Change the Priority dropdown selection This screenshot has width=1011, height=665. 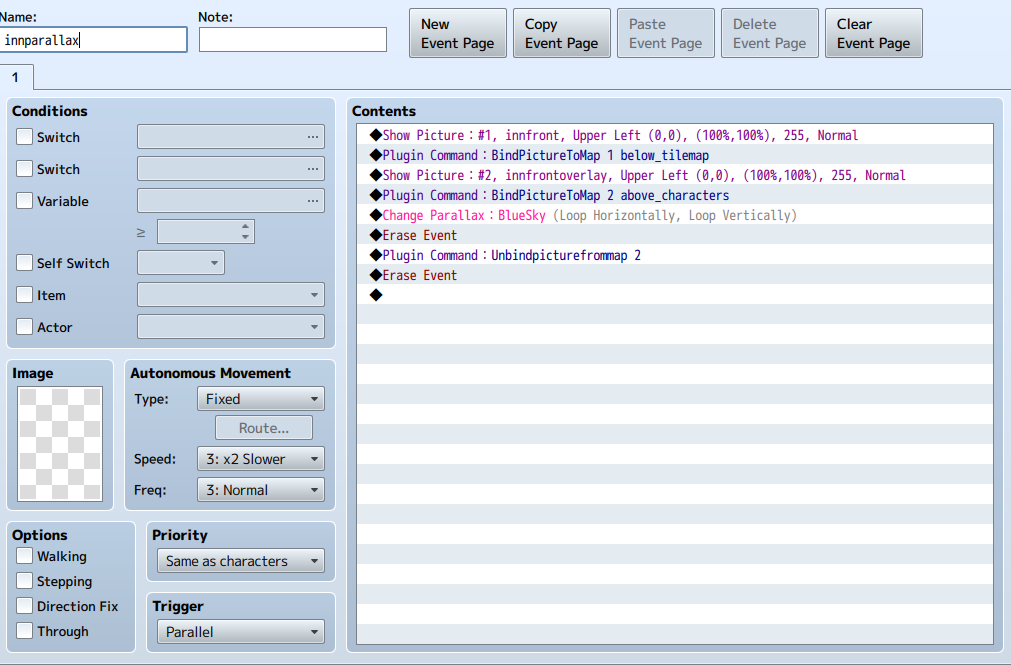click(240, 561)
